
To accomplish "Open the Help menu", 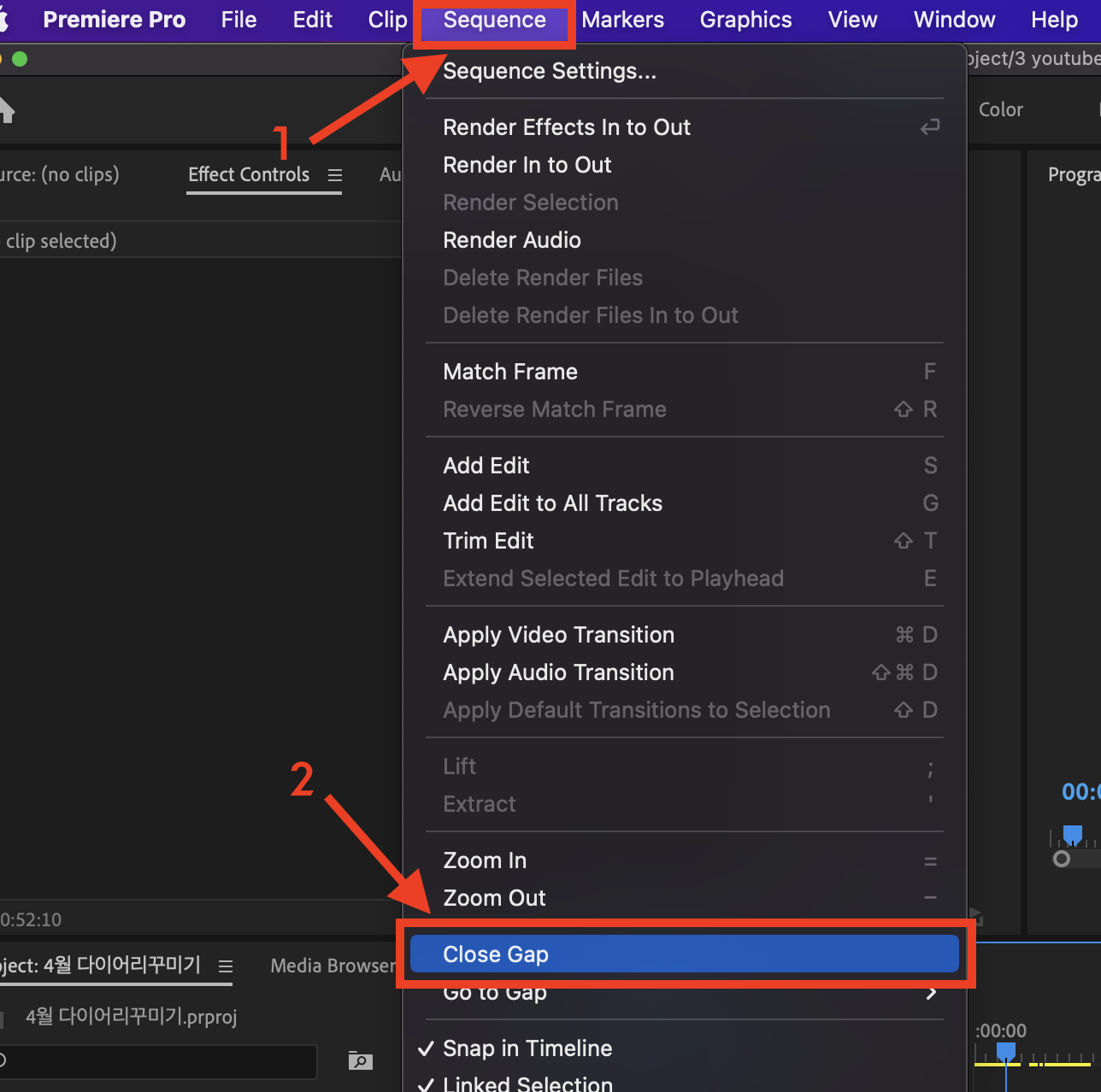I will pyautogui.click(x=1054, y=20).
